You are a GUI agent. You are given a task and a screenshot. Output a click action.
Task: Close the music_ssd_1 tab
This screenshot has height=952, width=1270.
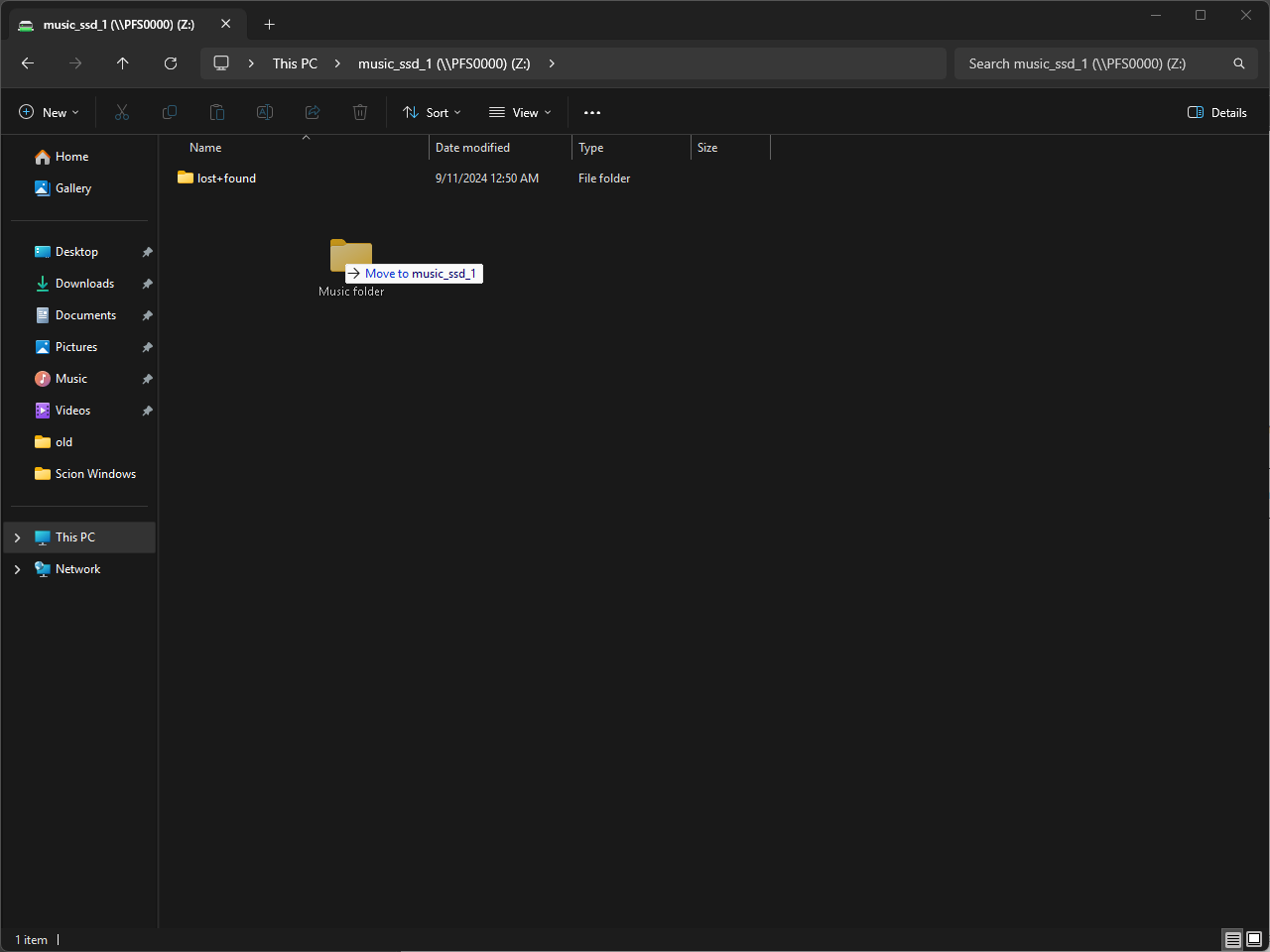226,24
